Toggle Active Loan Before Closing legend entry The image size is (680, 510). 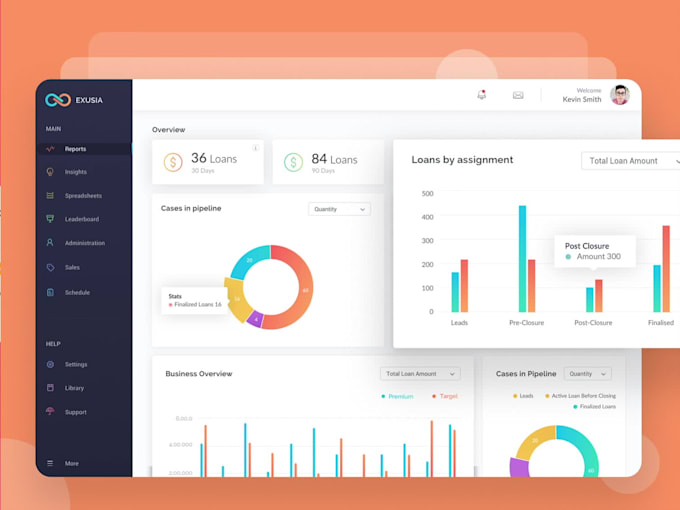[580, 396]
